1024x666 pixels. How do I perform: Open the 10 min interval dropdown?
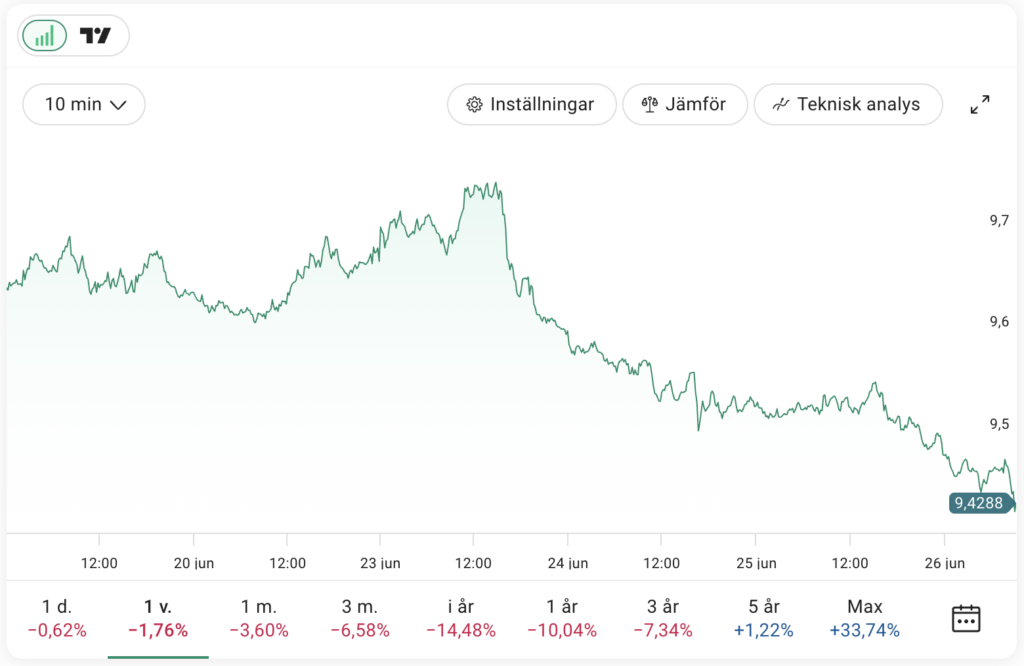tap(84, 104)
